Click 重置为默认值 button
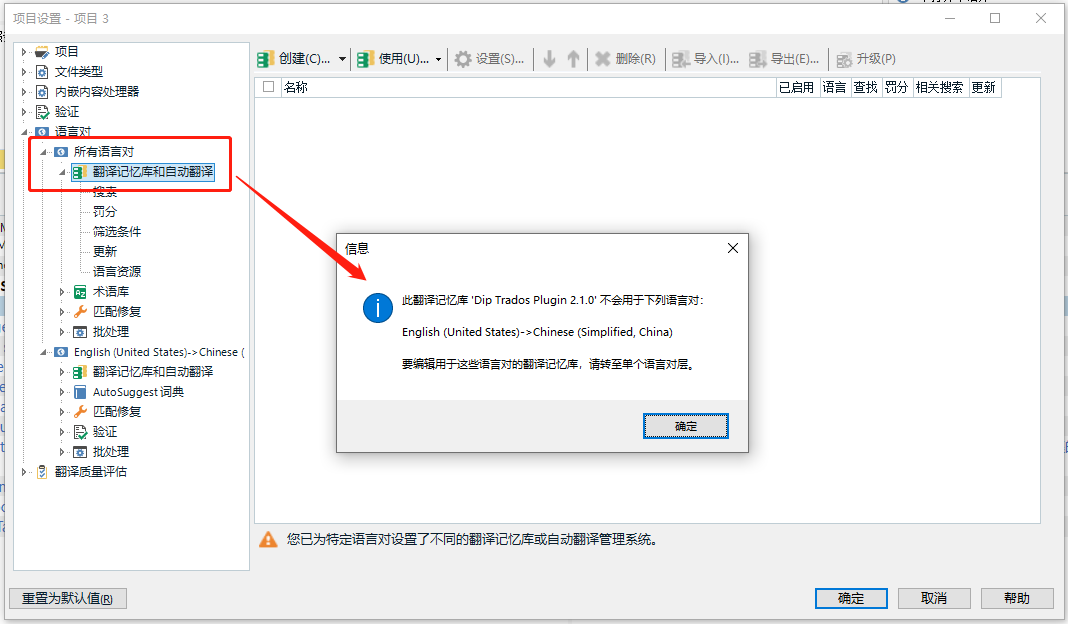 68,598
